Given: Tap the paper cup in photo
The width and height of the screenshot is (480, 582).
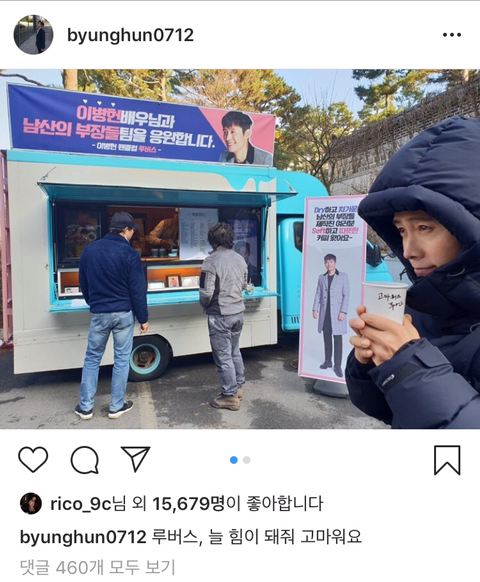Looking at the screenshot, I should coord(384,302).
